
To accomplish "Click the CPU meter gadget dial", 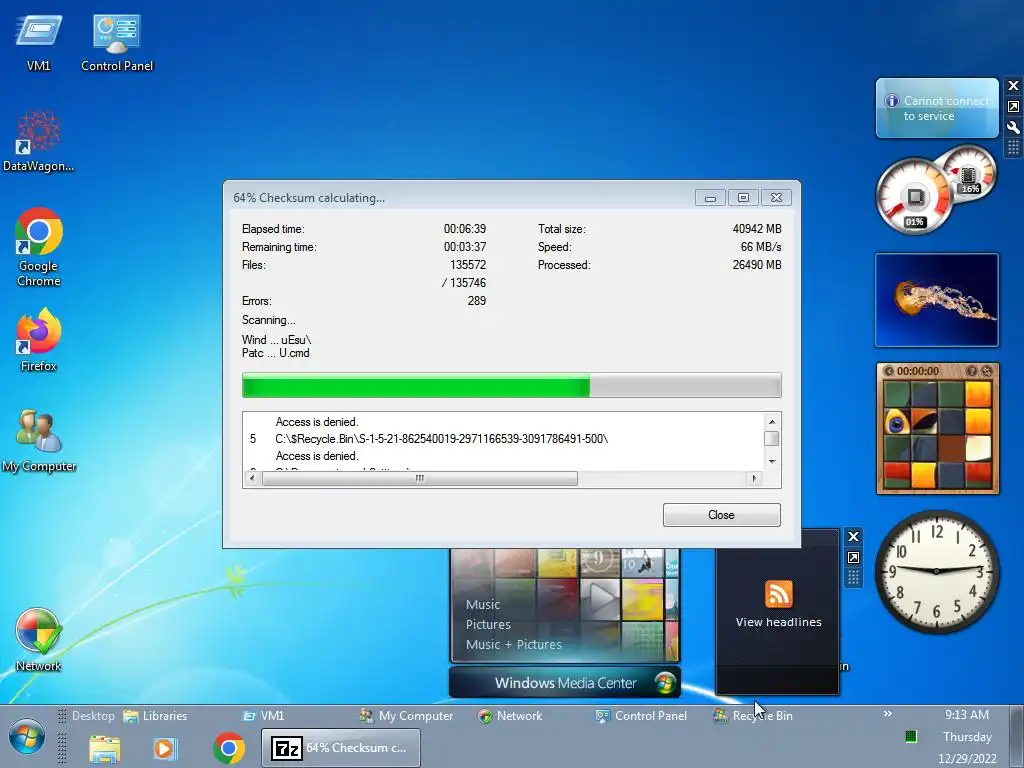I will coord(915,196).
